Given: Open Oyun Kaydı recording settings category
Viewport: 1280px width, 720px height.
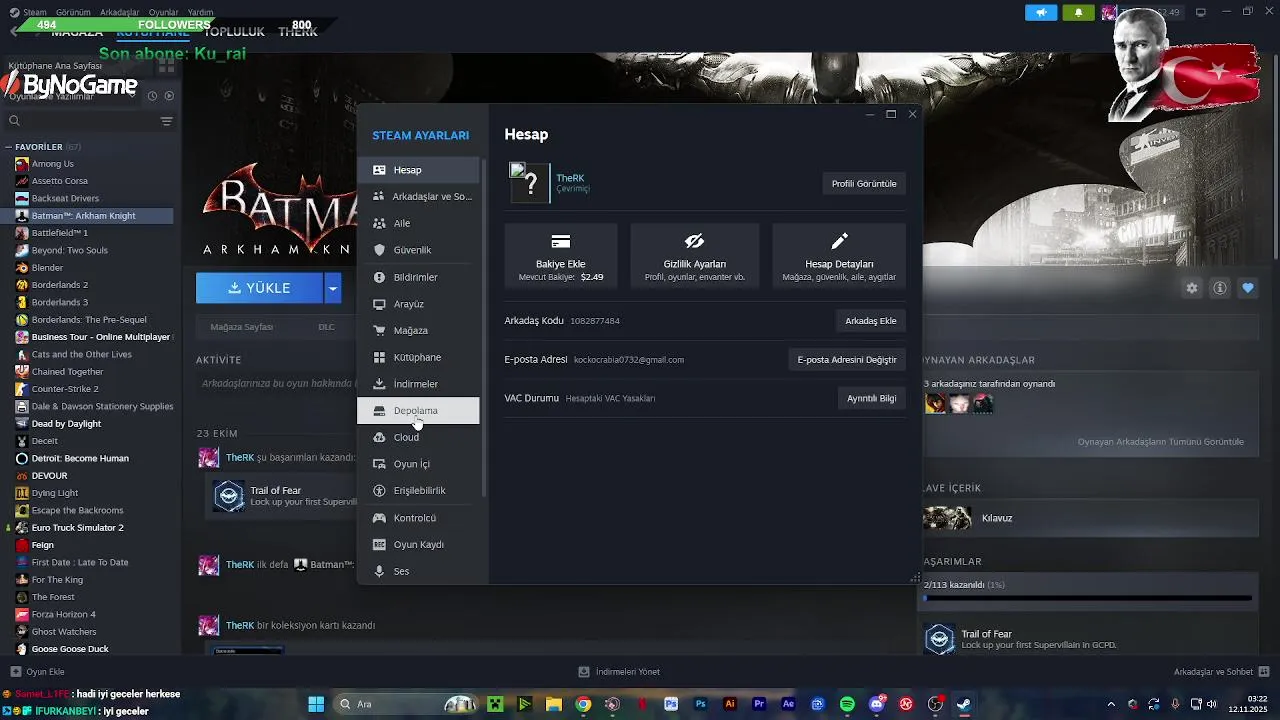Looking at the screenshot, I should [418, 545].
